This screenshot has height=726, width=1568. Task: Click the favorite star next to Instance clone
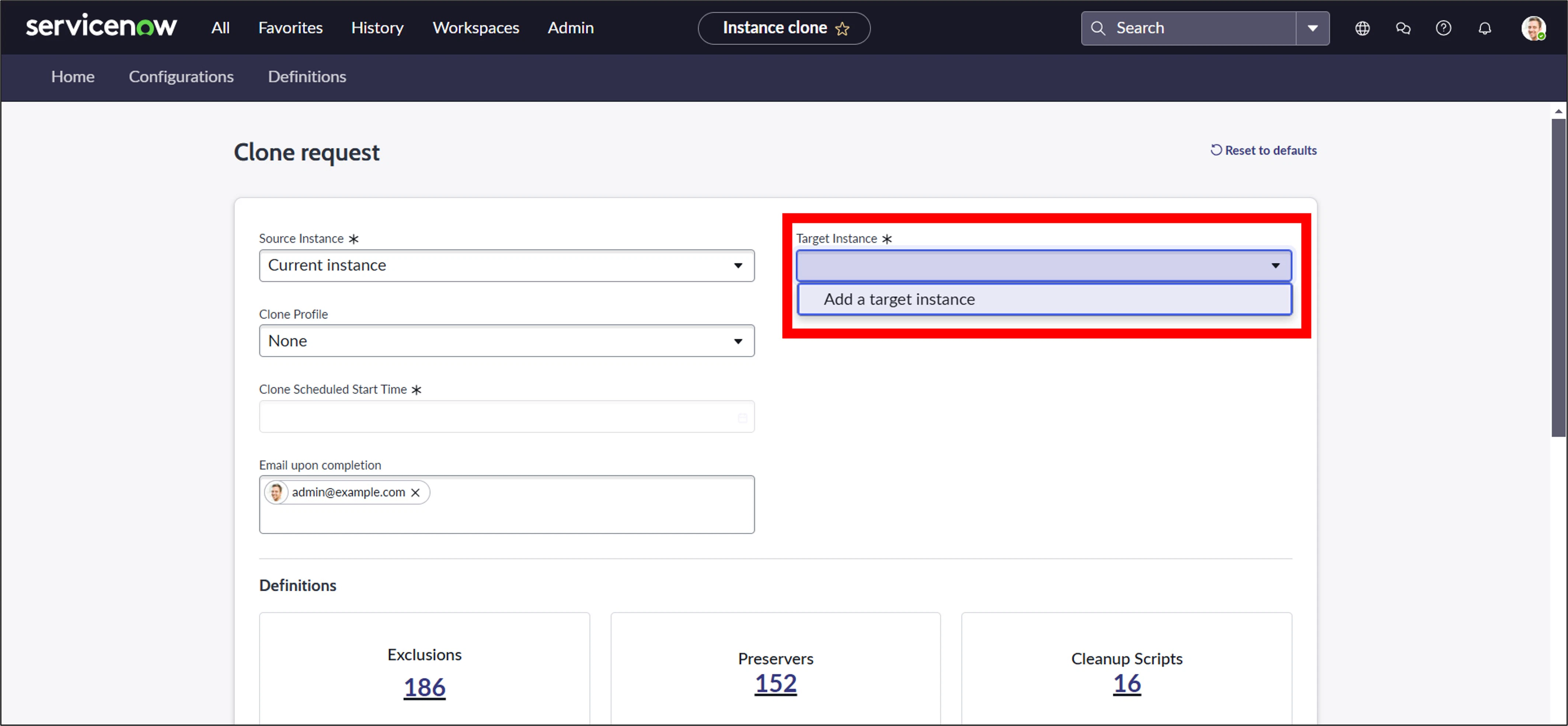[x=842, y=29]
